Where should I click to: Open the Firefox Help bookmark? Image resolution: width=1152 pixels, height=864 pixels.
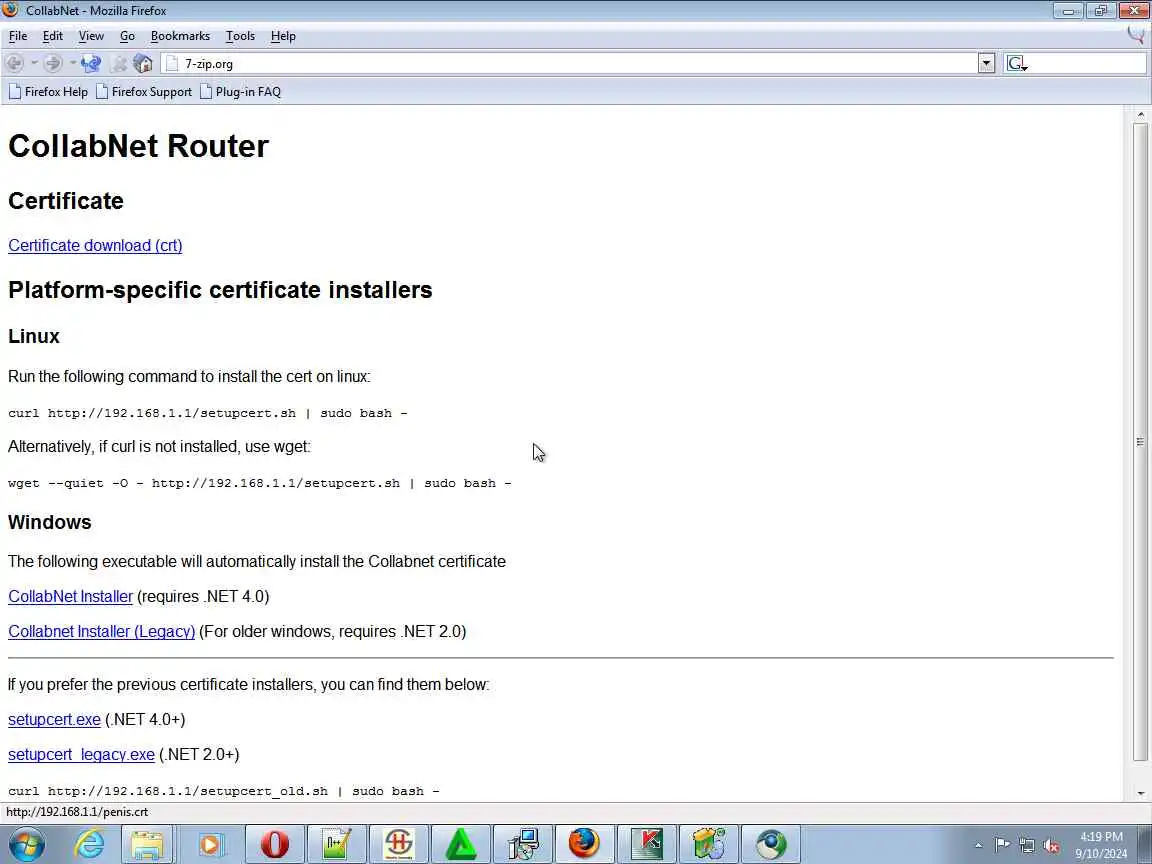point(48,92)
